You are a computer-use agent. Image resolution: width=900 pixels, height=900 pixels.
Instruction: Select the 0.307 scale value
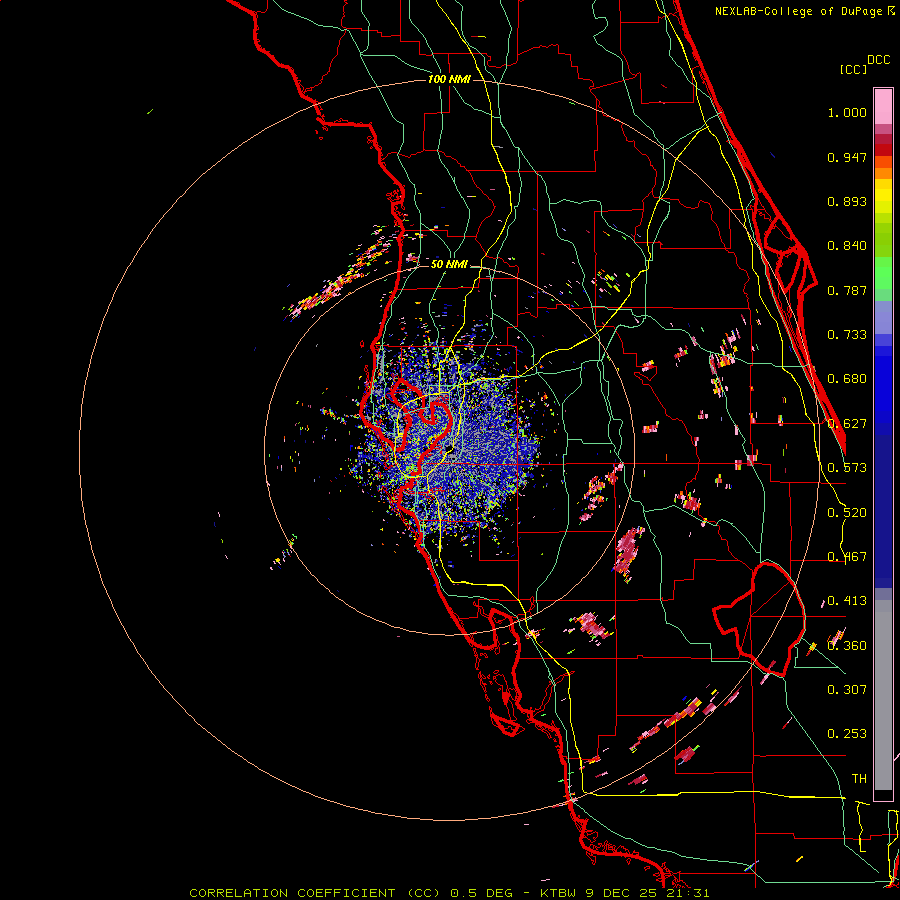(847, 690)
